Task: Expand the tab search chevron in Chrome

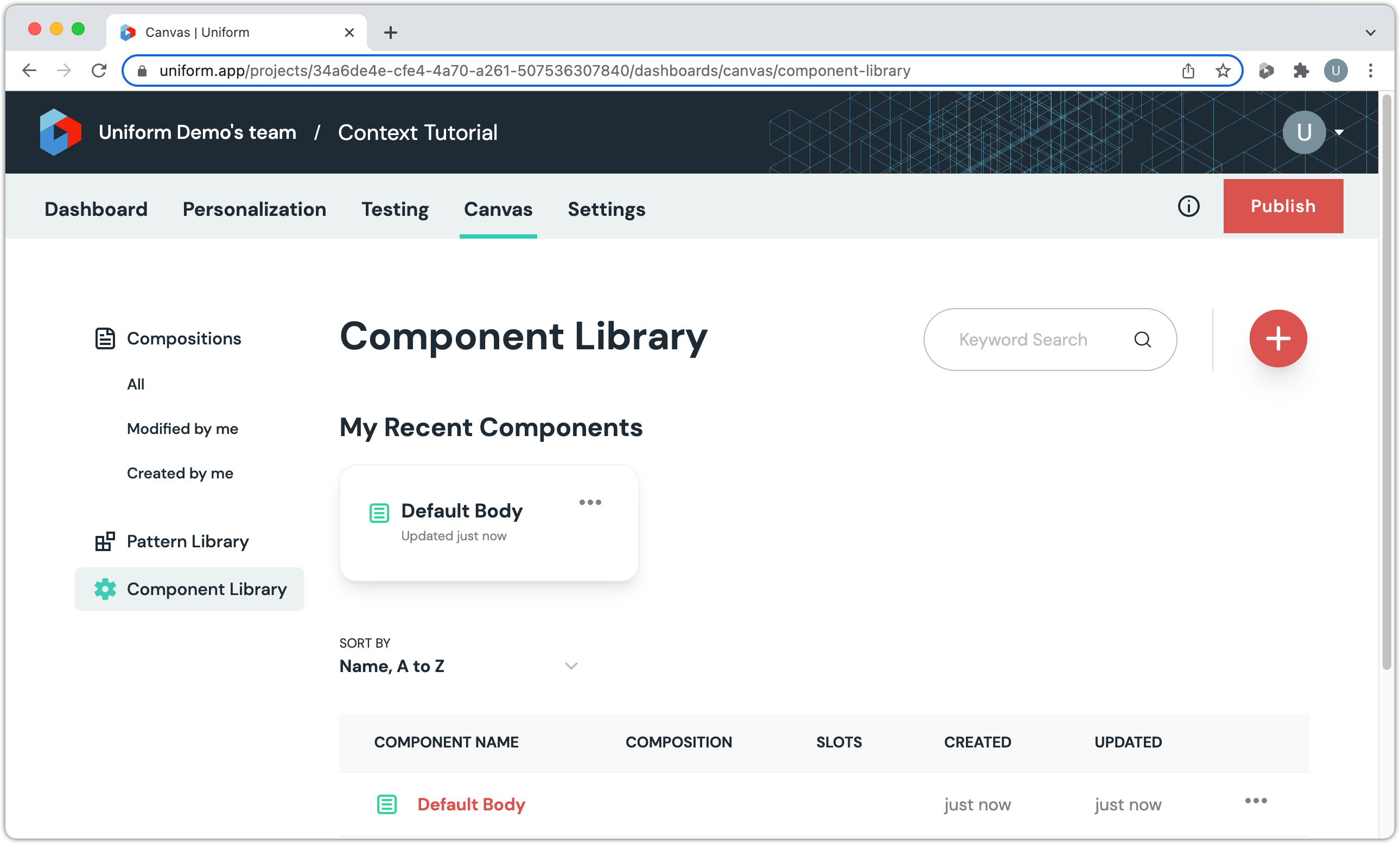Action: point(1370,33)
